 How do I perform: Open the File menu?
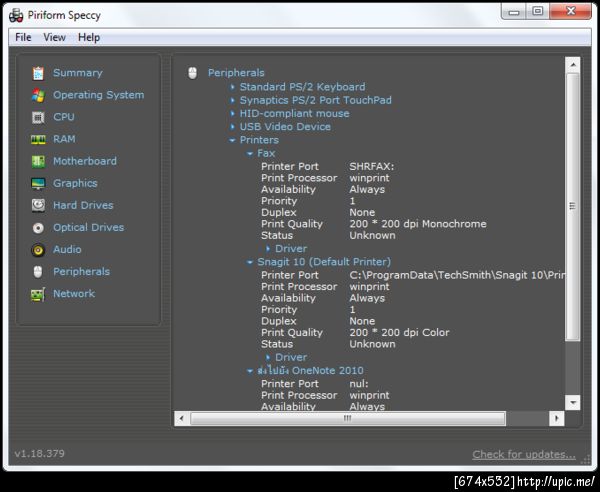[23, 37]
